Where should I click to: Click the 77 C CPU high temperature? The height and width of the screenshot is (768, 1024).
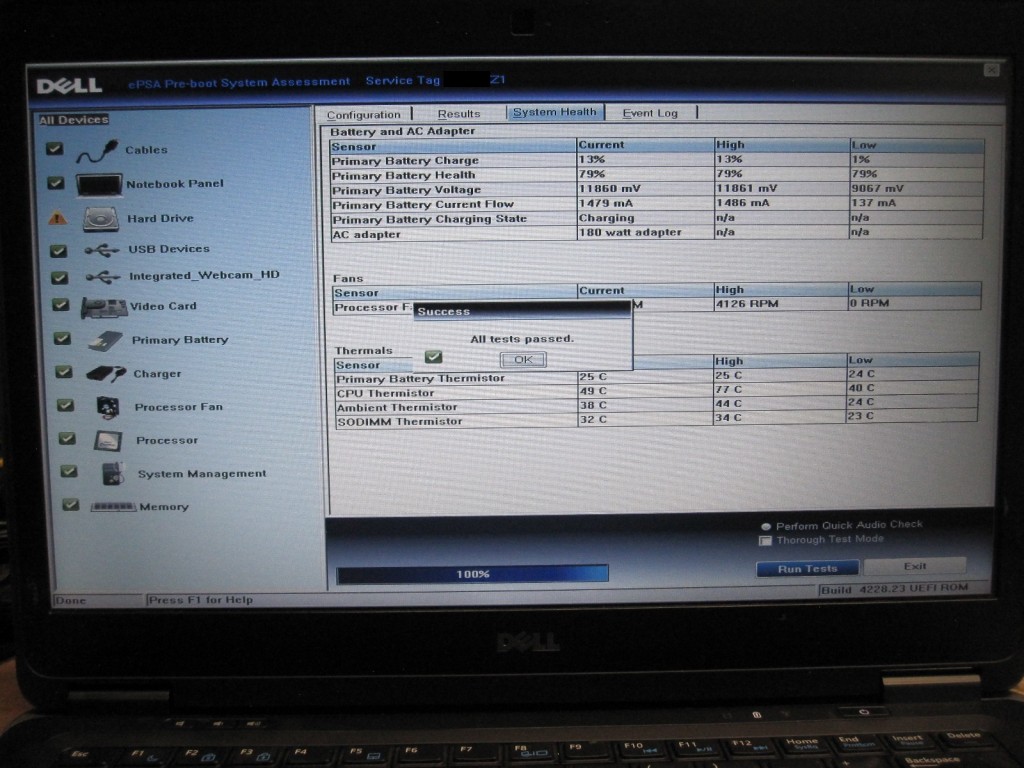pyautogui.click(x=728, y=390)
